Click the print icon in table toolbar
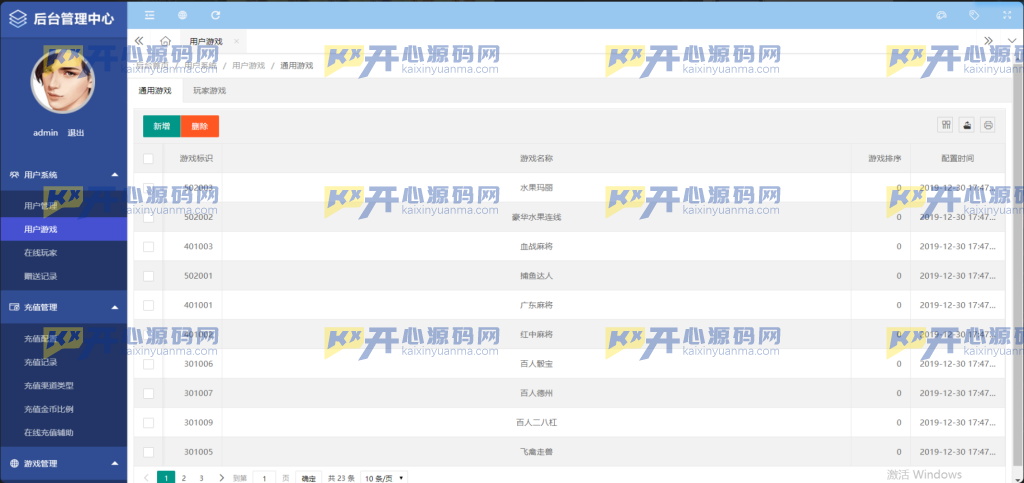 [x=988, y=125]
